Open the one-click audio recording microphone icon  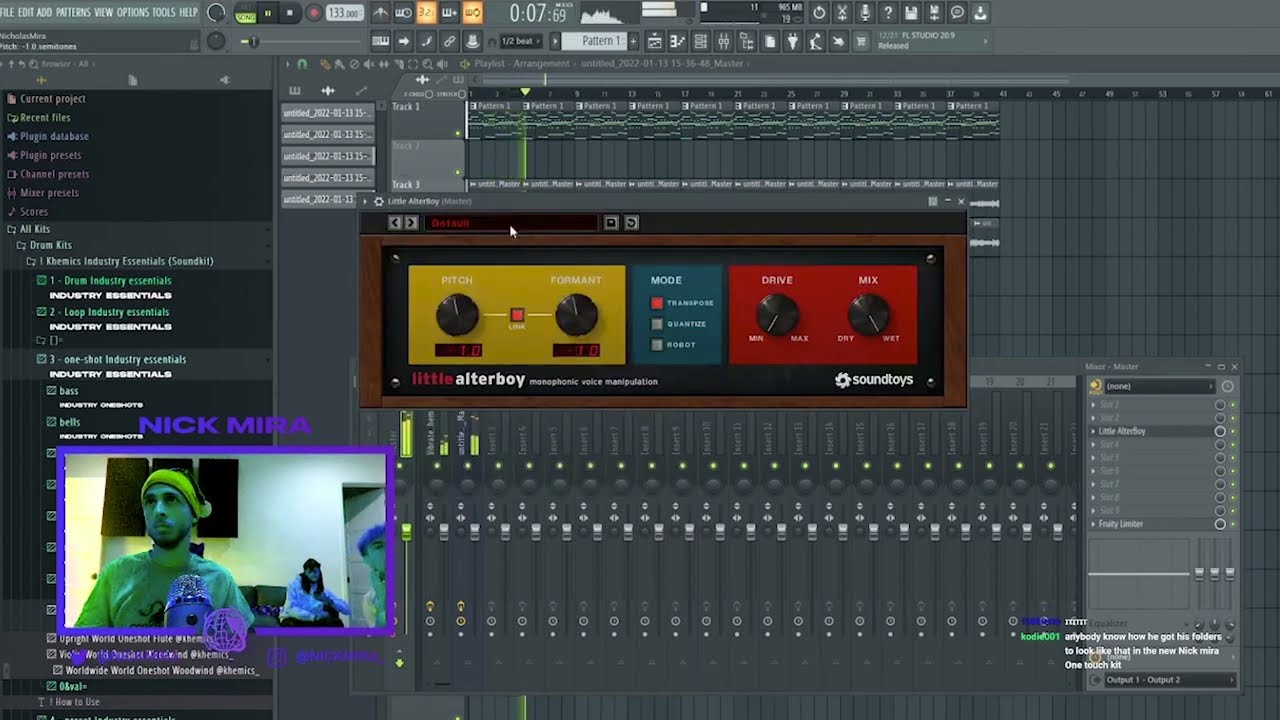click(865, 13)
